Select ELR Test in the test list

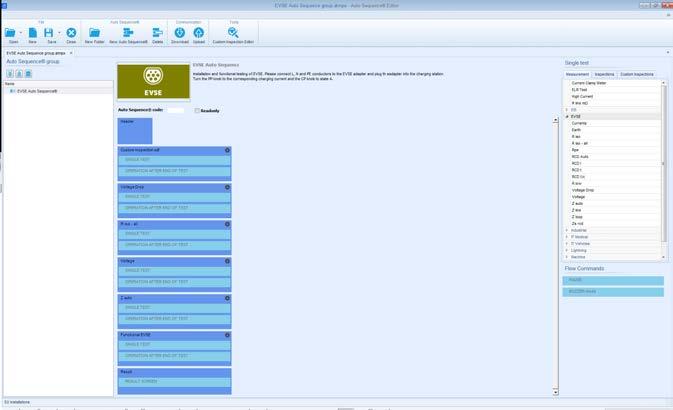579,90
